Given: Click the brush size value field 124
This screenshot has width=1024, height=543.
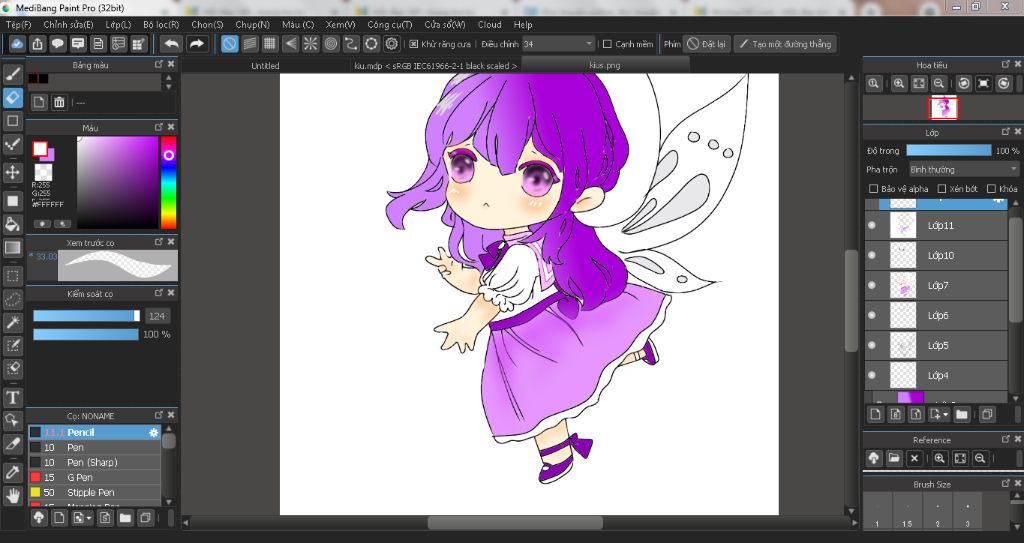Looking at the screenshot, I should click(x=157, y=316).
